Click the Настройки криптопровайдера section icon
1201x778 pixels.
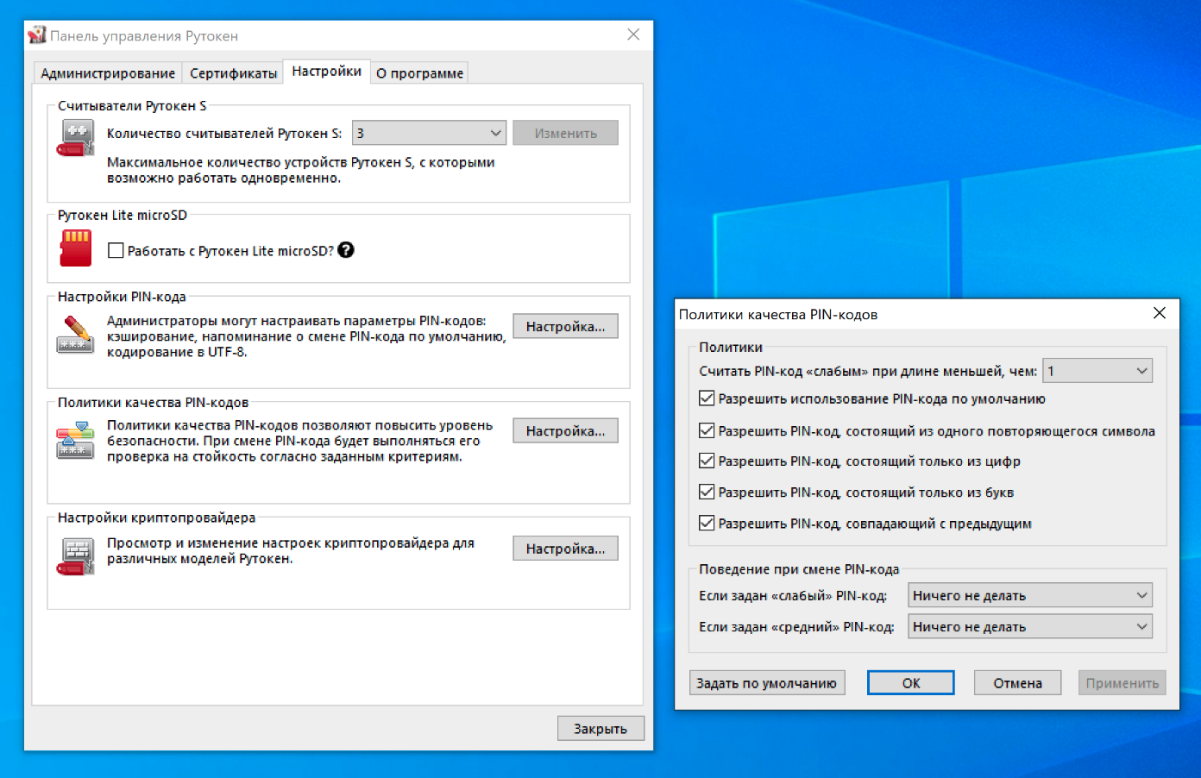tap(75, 555)
